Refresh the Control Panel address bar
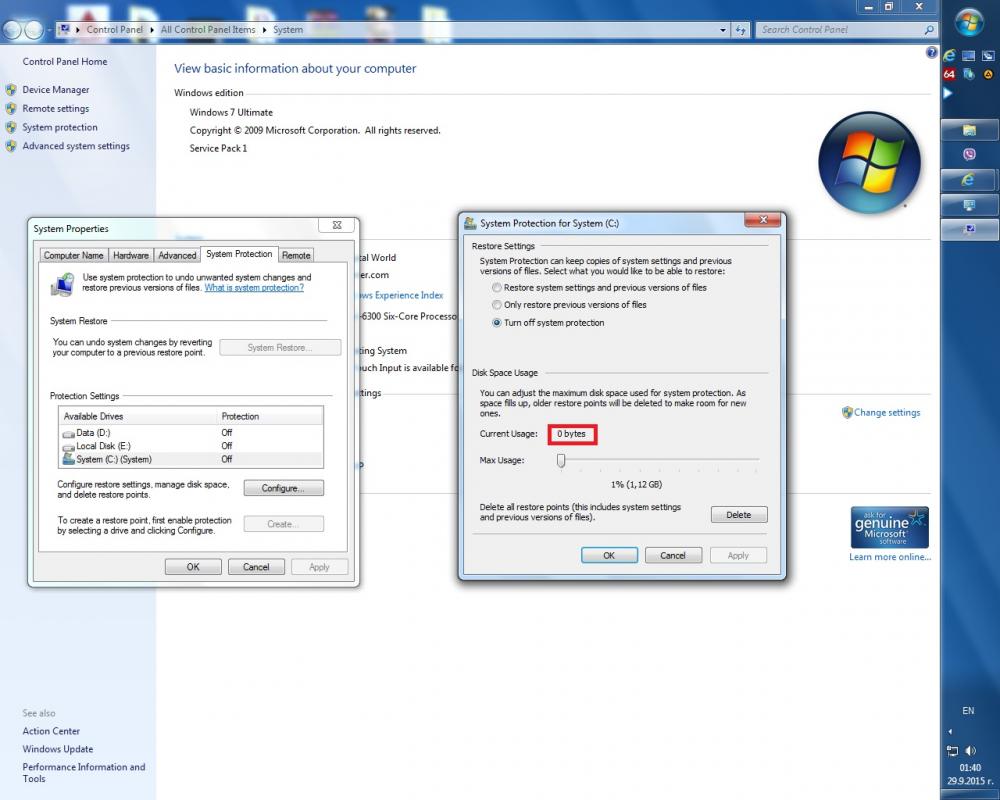 [x=740, y=30]
